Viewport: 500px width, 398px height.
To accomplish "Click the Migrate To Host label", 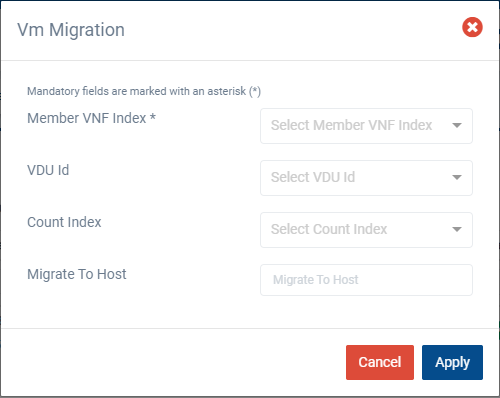I will click(x=77, y=274).
